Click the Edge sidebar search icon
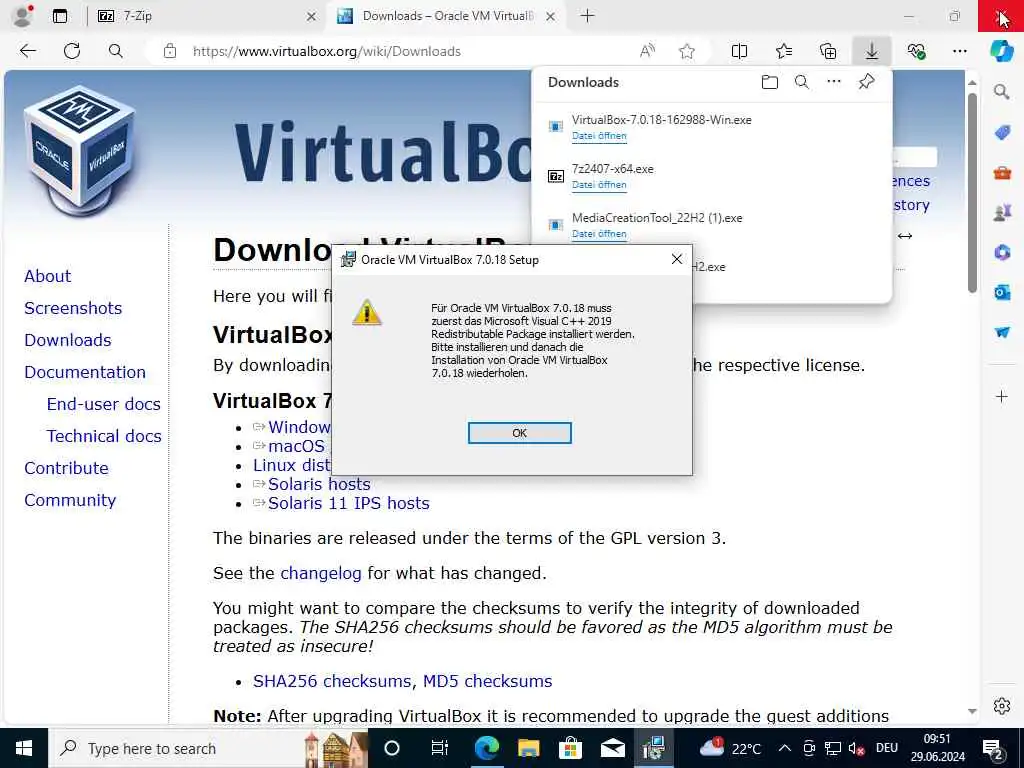Screen dimensions: 1024x768 (1001, 92)
